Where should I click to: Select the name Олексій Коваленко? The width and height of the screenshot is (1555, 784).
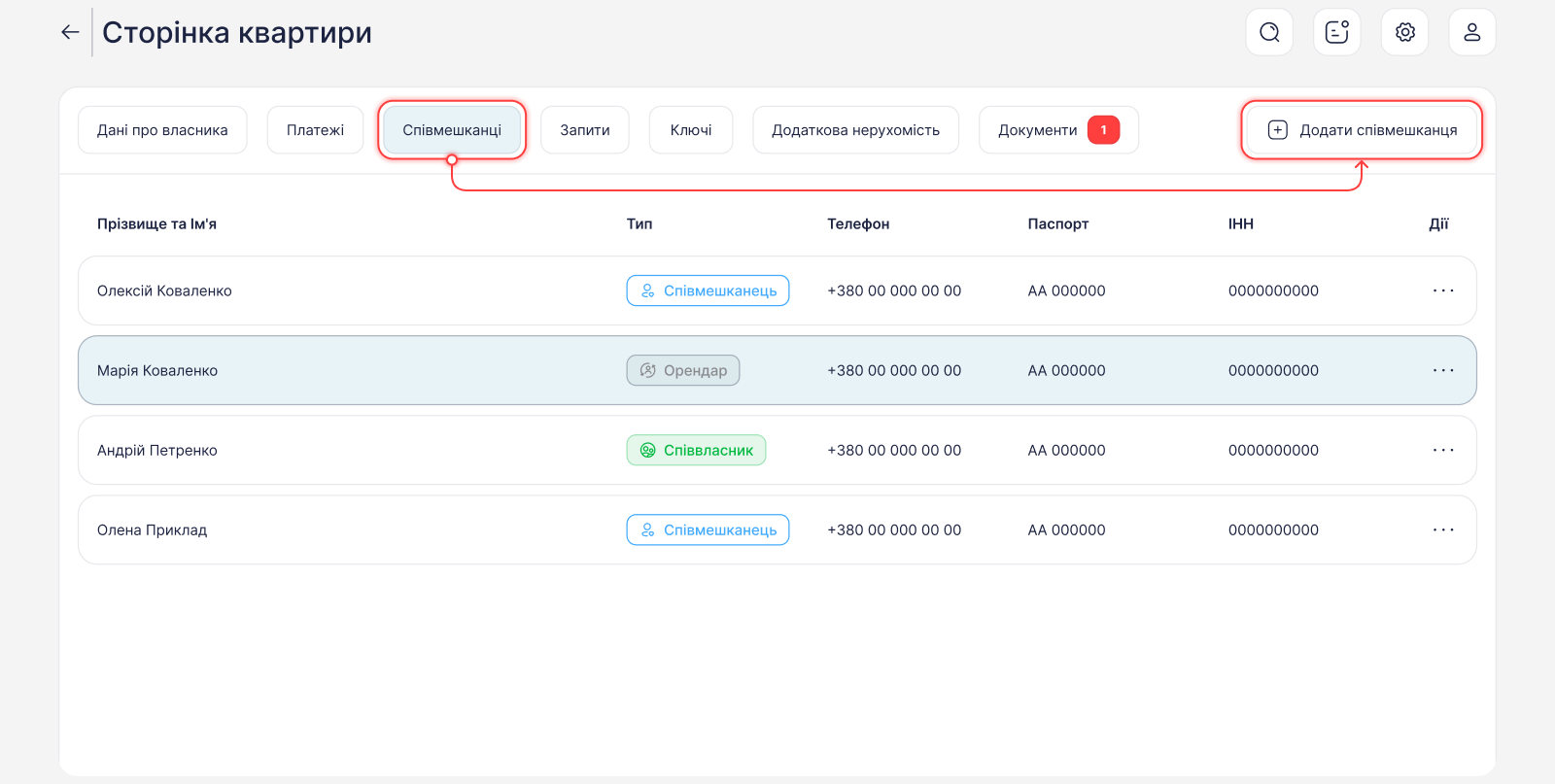coord(164,290)
